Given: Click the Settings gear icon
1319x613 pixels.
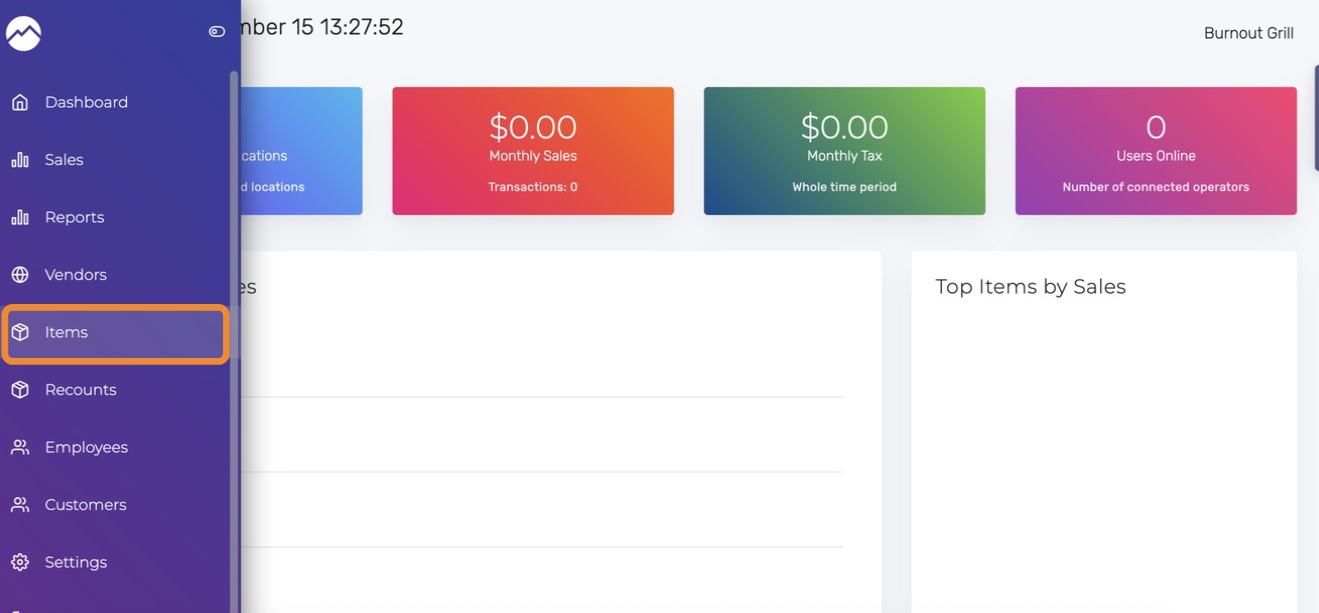Looking at the screenshot, I should pyautogui.click(x=20, y=562).
